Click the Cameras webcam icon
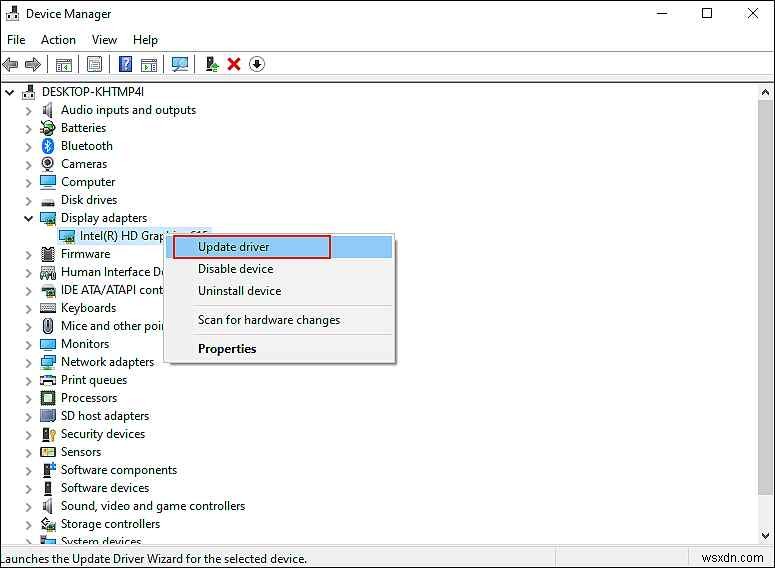 click(x=48, y=164)
